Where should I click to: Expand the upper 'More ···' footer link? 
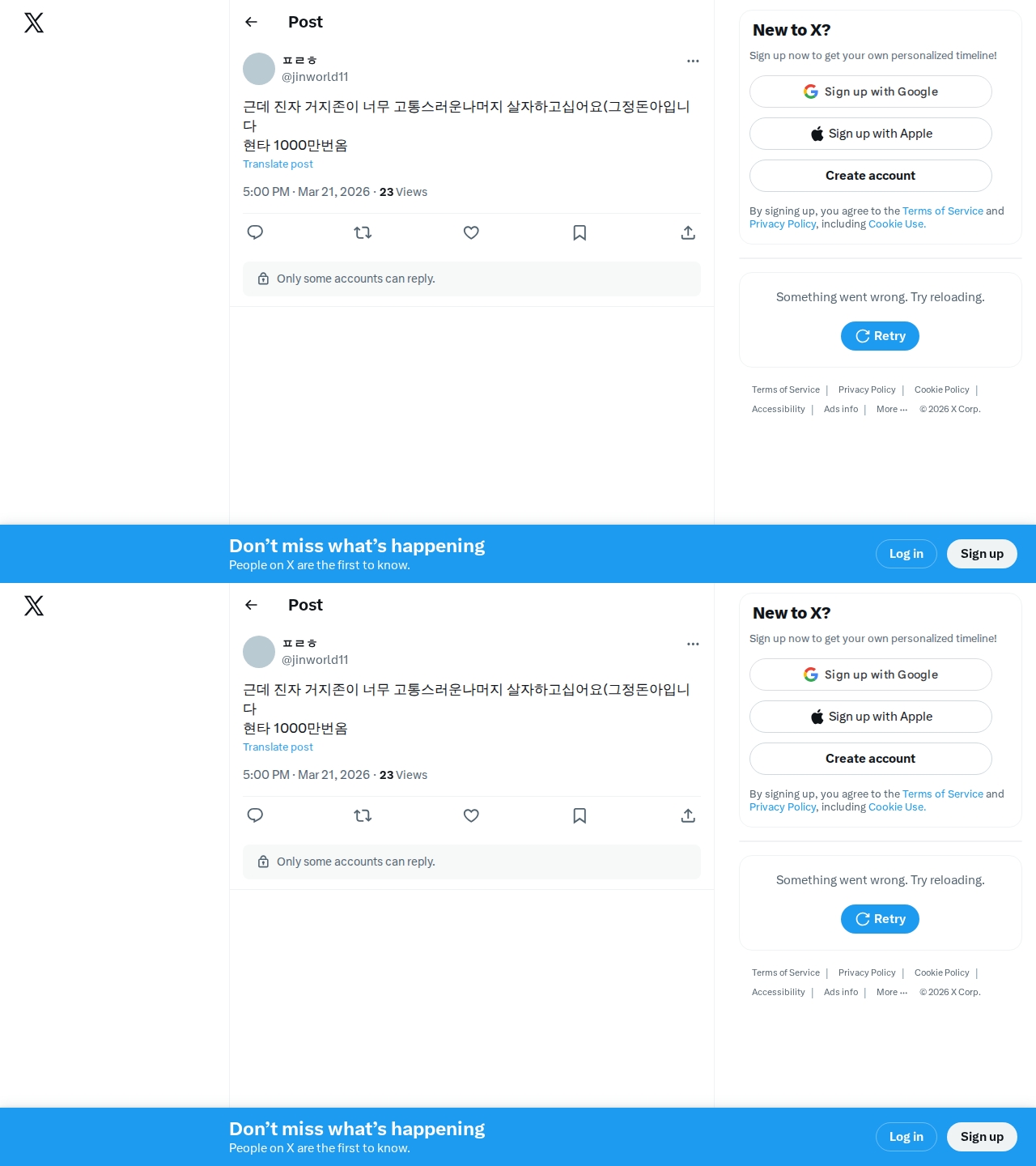[892, 409]
